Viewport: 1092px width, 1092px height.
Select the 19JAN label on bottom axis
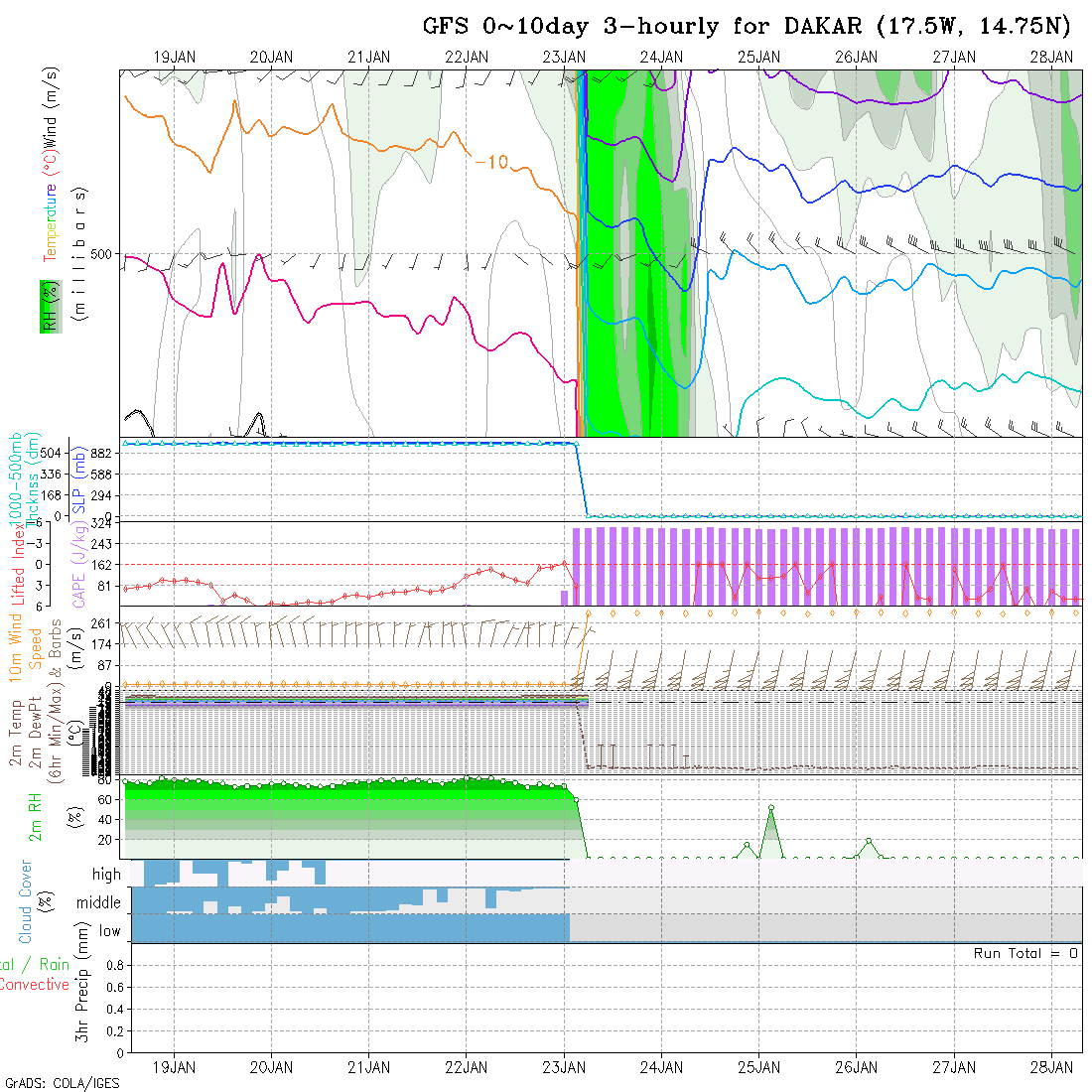pos(175,1067)
